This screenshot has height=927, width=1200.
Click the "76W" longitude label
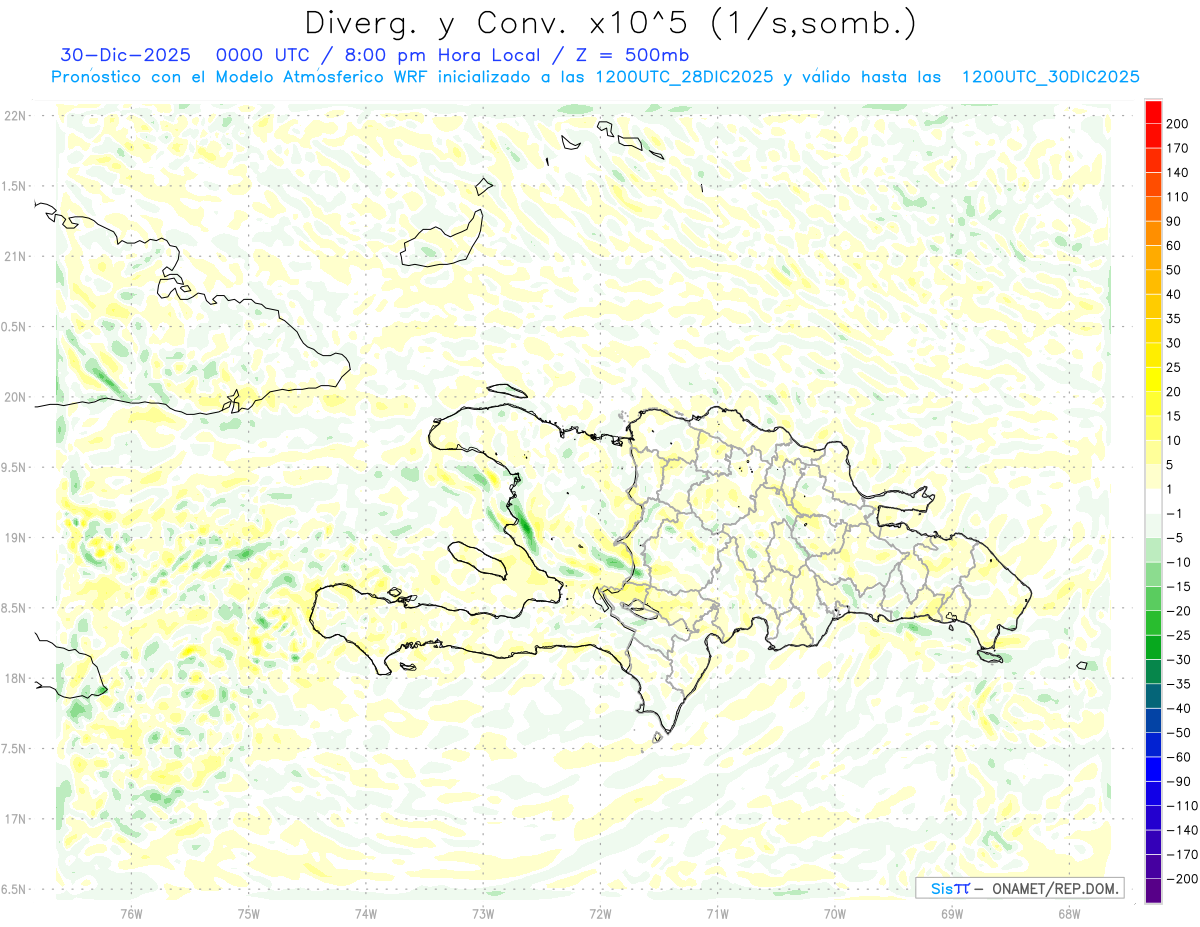click(x=132, y=914)
